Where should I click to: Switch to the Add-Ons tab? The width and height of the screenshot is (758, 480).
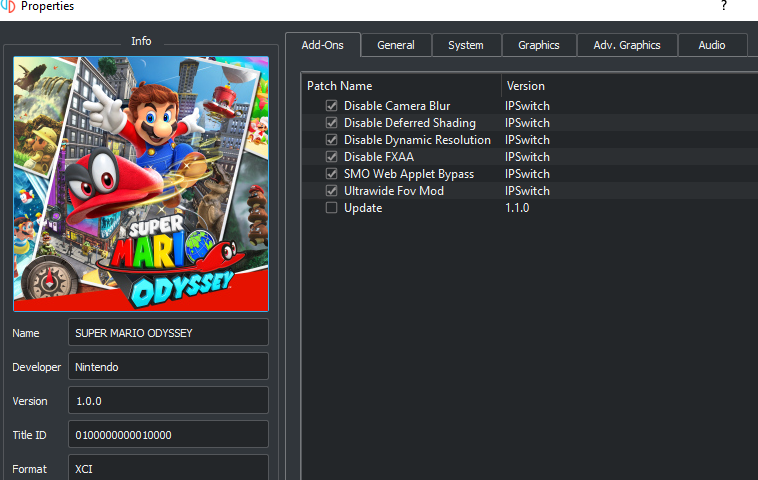(x=322, y=45)
